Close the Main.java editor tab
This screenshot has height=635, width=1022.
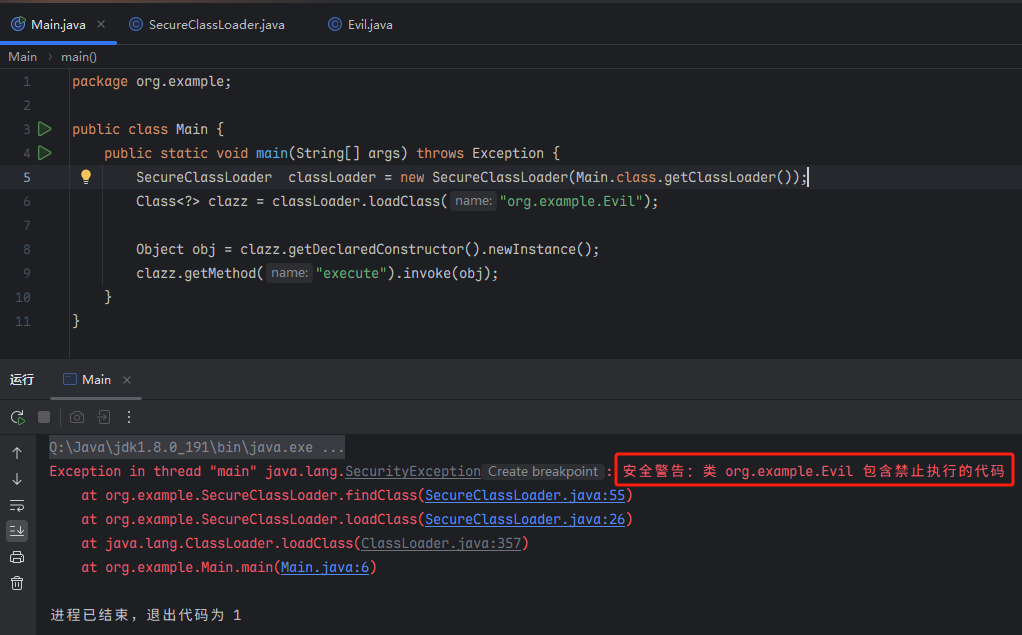(x=101, y=24)
